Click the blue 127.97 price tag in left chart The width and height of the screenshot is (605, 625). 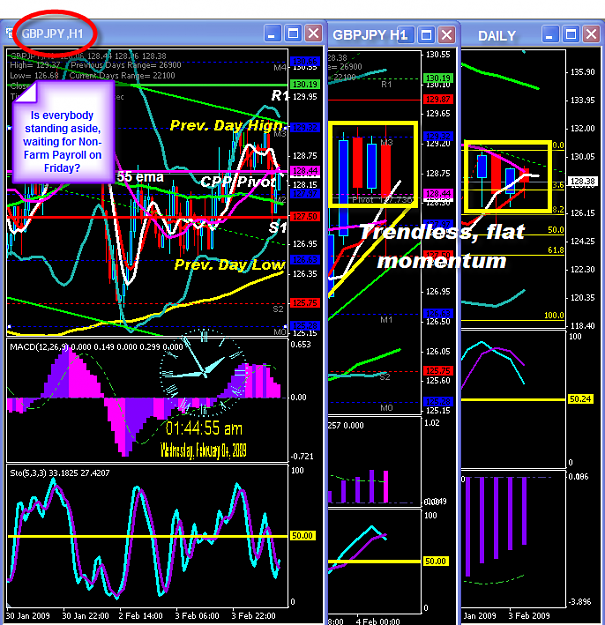[305, 194]
